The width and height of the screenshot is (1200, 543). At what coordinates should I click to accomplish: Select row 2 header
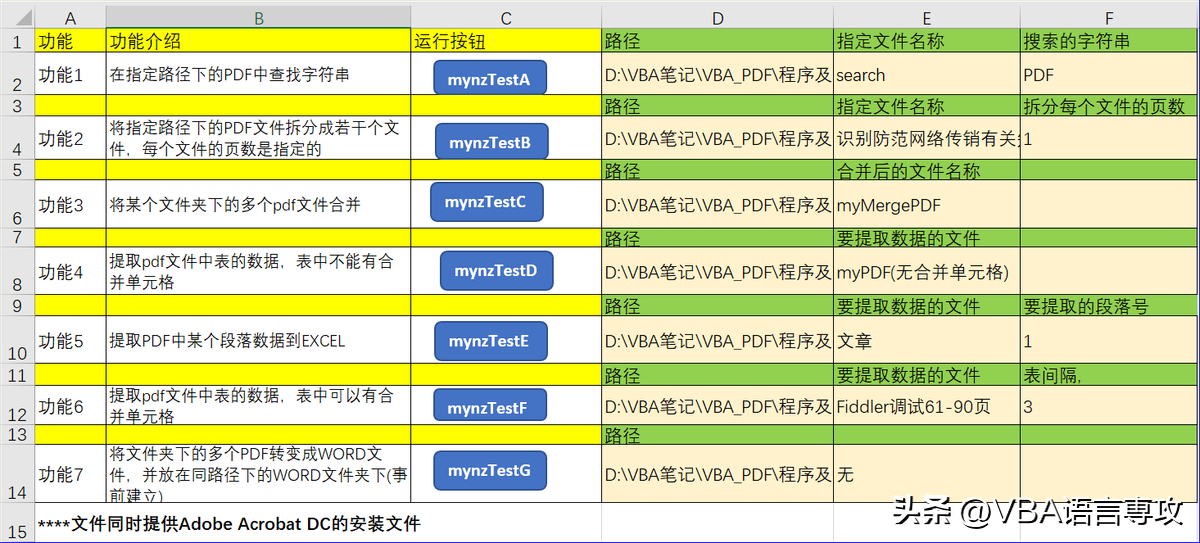point(17,74)
